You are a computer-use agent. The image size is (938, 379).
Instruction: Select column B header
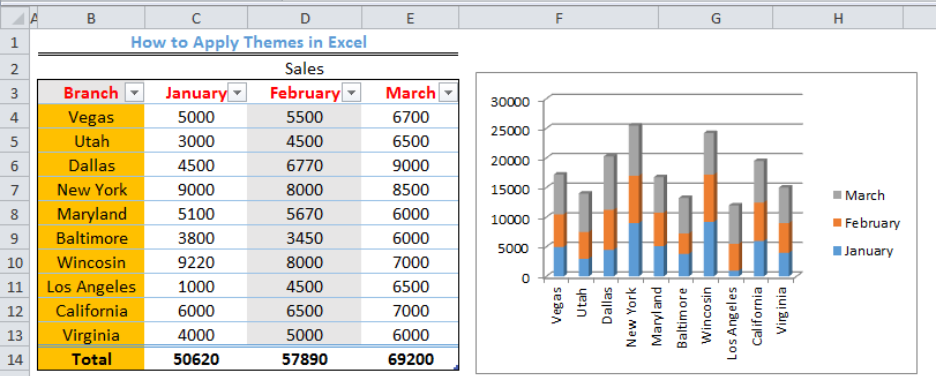click(x=91, y=19)
